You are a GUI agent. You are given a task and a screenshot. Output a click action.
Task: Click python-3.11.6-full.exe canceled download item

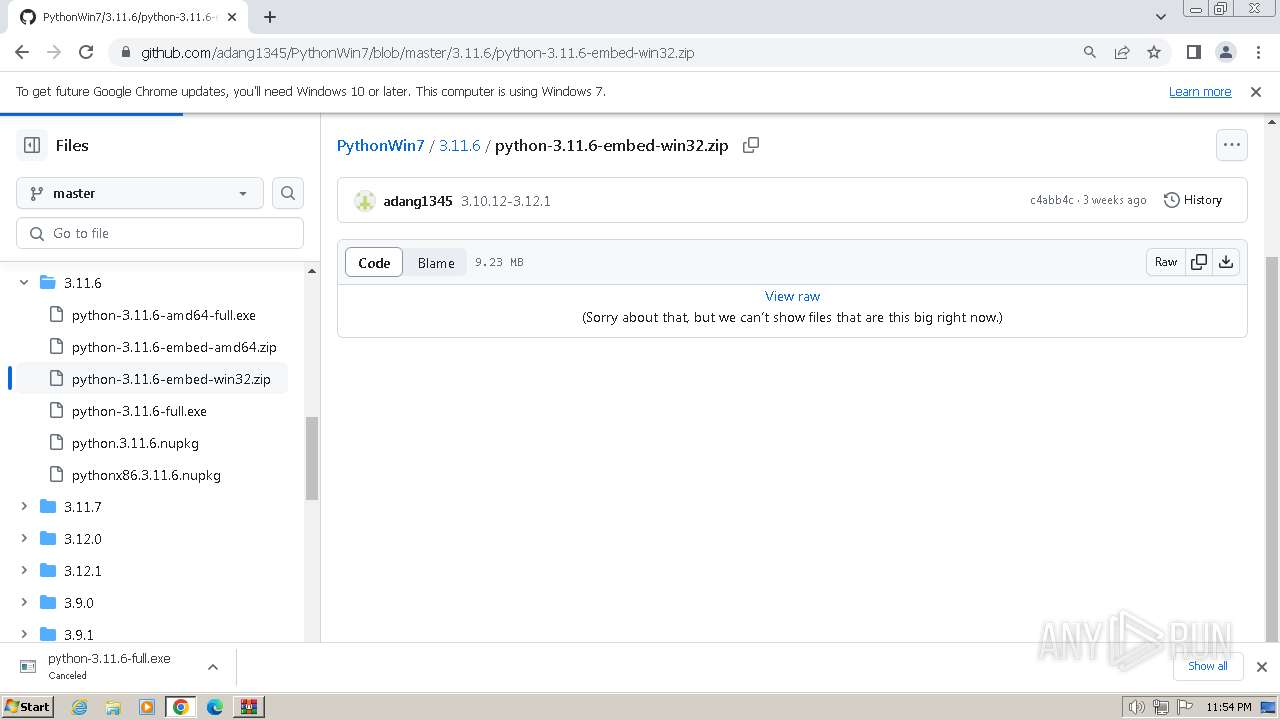tap(107, 666)
